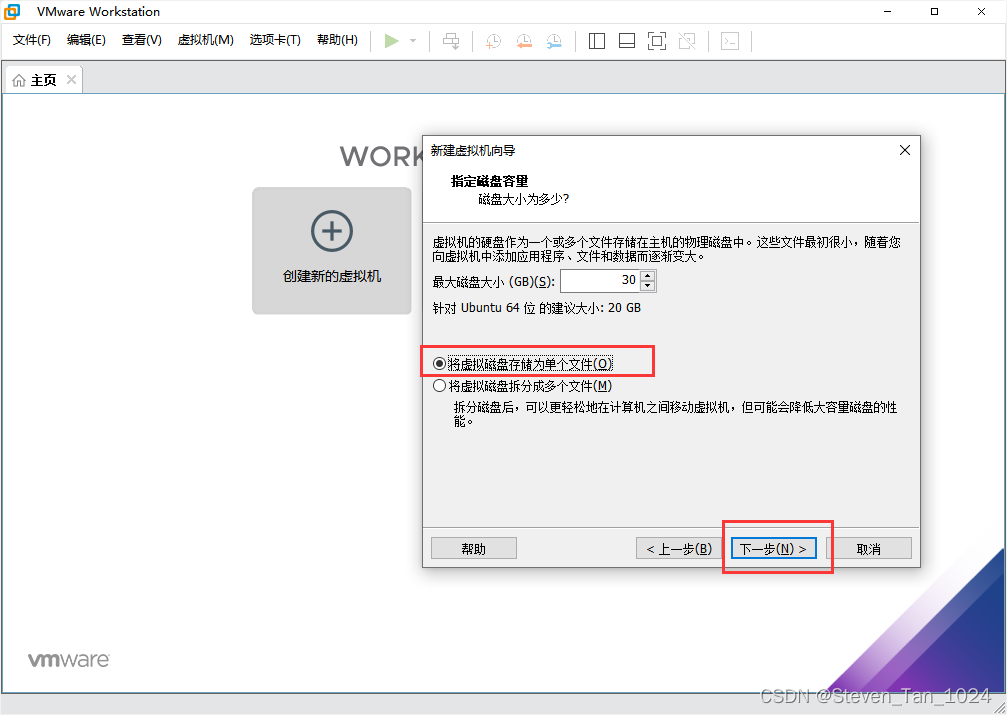1007x715 pixels.
Task: Click the 下一步(N) next button
Action: 773,549
